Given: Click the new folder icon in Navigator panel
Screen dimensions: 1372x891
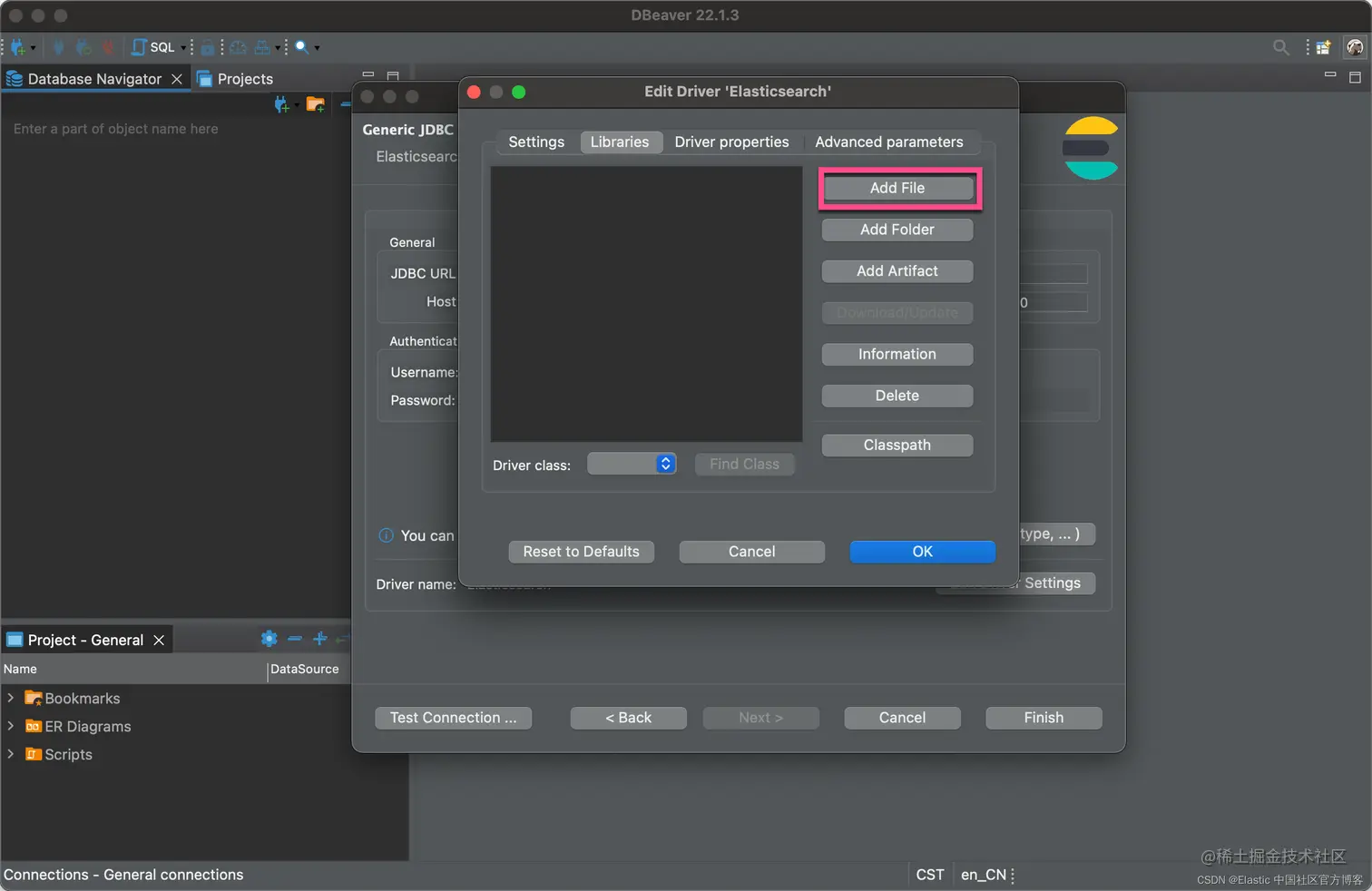Looking at the screenshot, I should pos(315,105).
